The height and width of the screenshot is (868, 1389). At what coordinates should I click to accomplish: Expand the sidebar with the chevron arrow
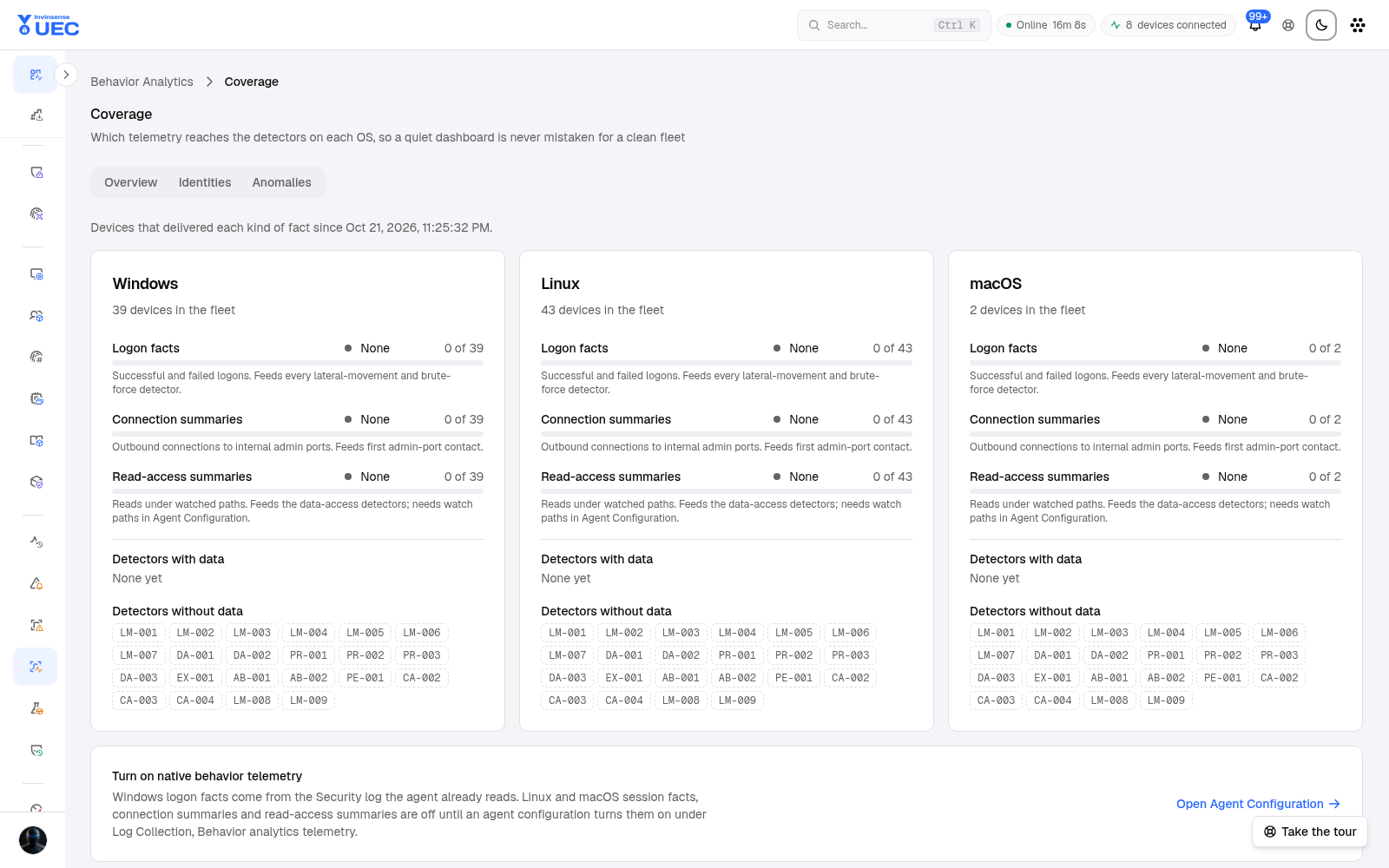pyautogui.click(x=66, y=75)
